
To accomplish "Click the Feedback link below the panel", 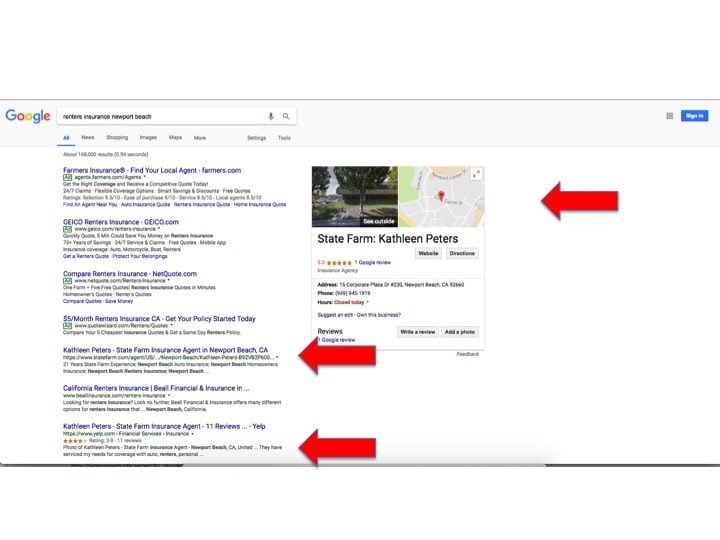I will pyautogui.click(x=467, y=354).
